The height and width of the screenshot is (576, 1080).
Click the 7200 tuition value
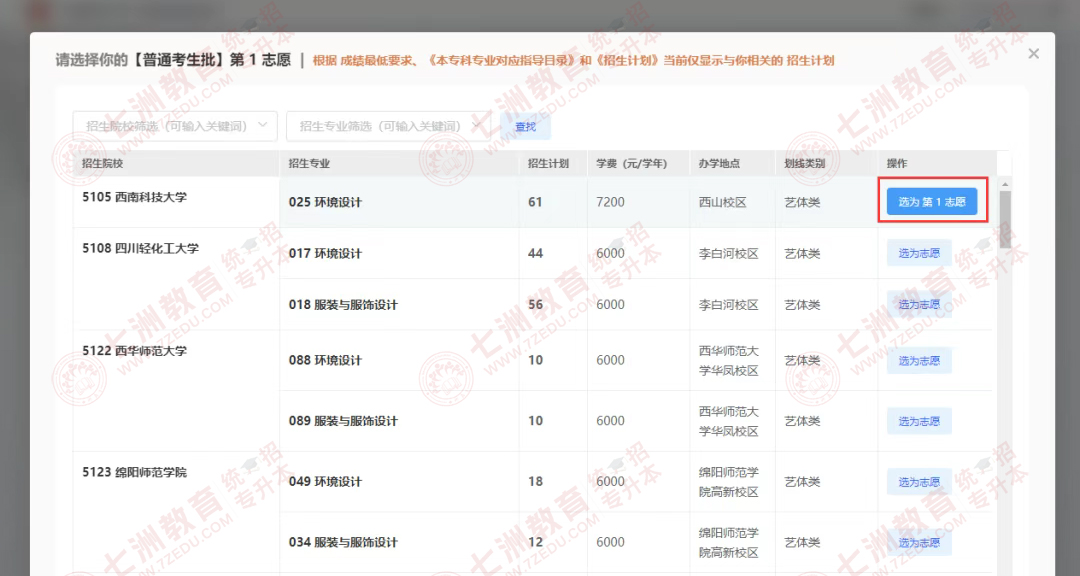point(610,202)
